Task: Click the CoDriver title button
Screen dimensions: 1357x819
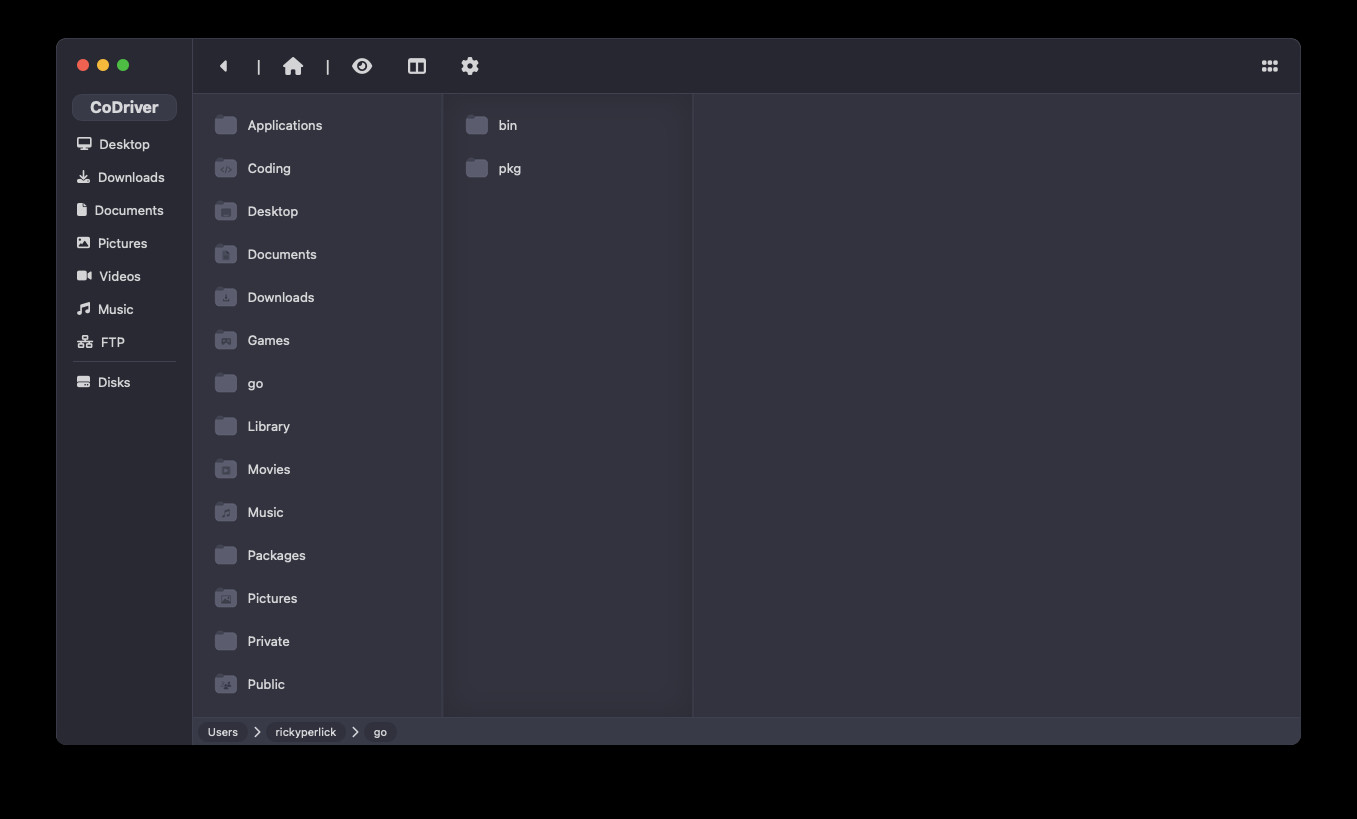Action: [x=124, y=107]
